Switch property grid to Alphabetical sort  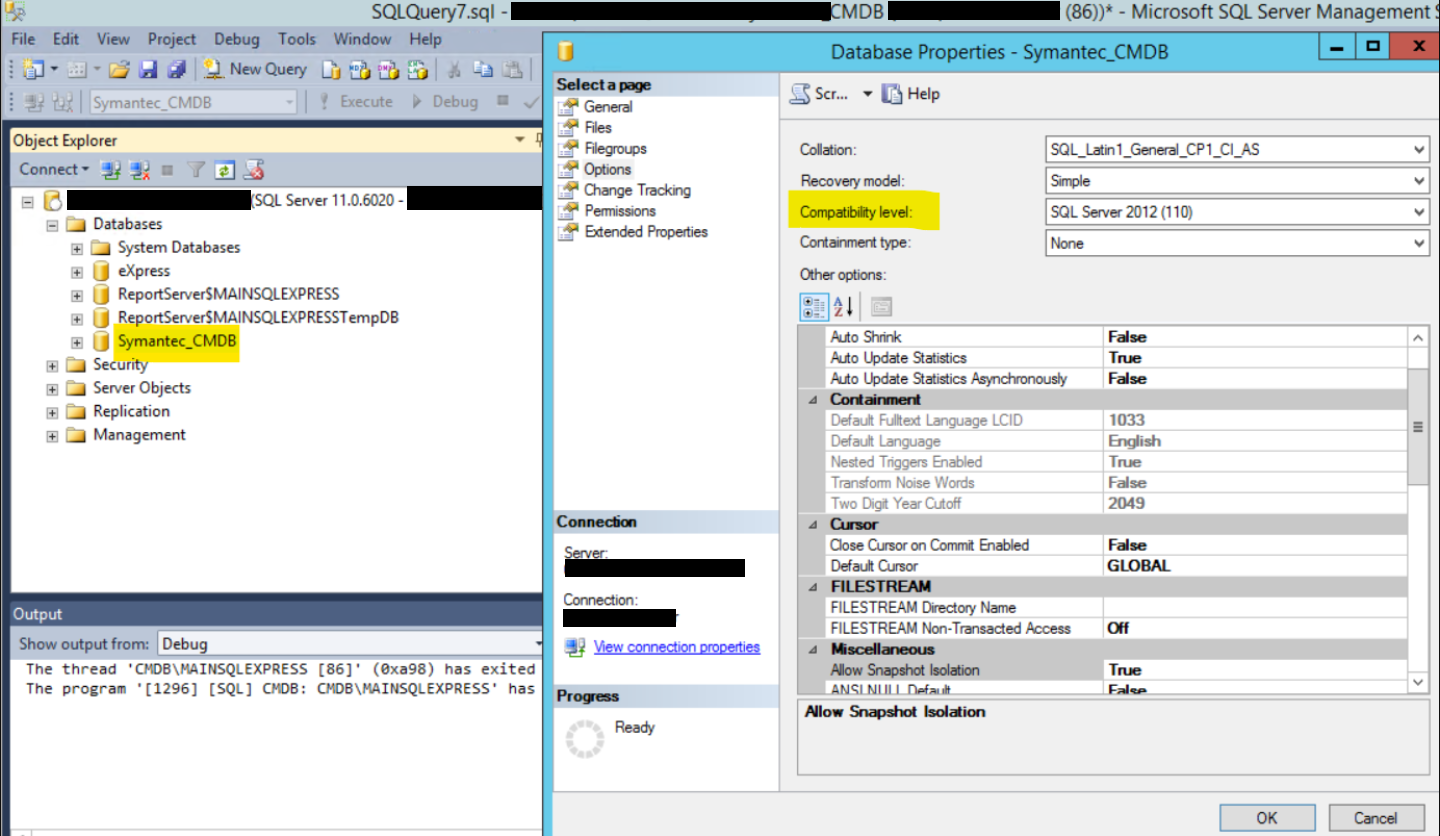(844, 307)
